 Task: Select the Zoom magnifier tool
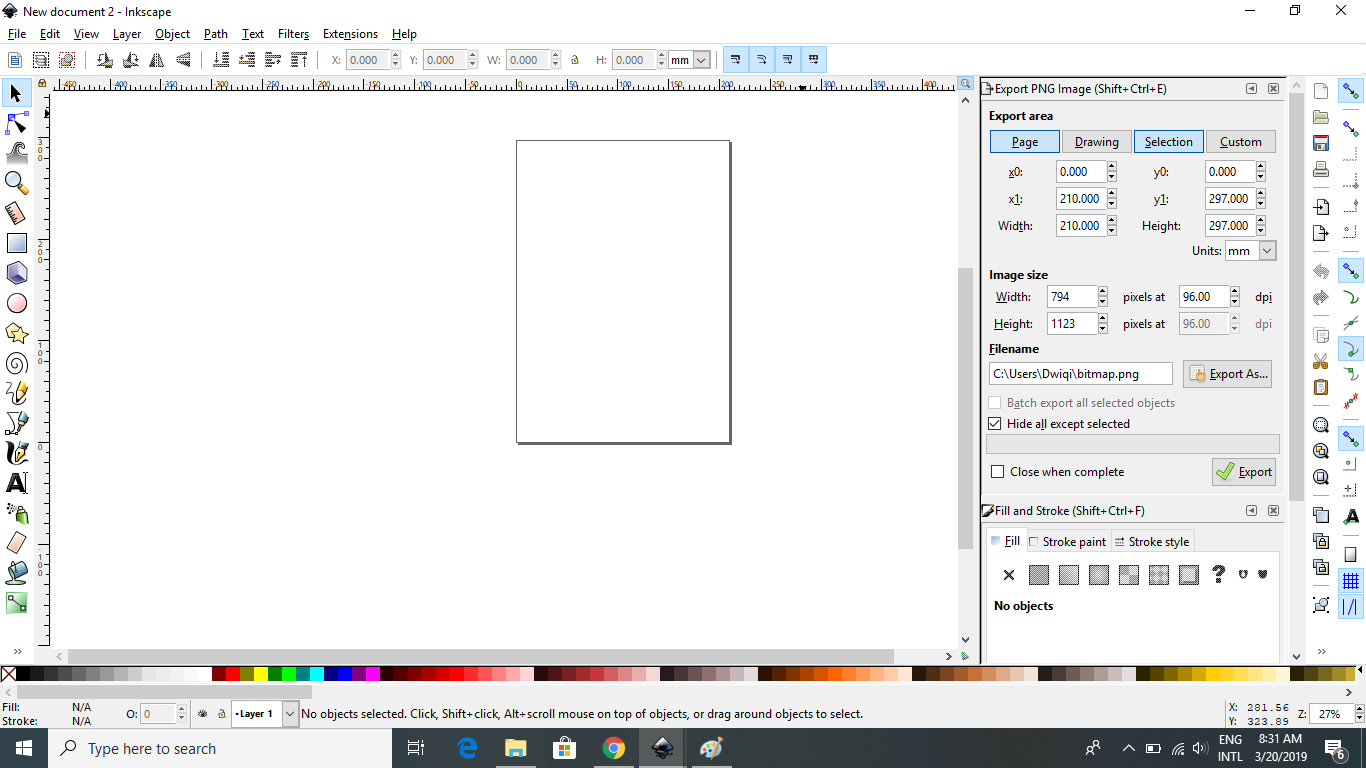pyautogui.click(x=16, y=182)
